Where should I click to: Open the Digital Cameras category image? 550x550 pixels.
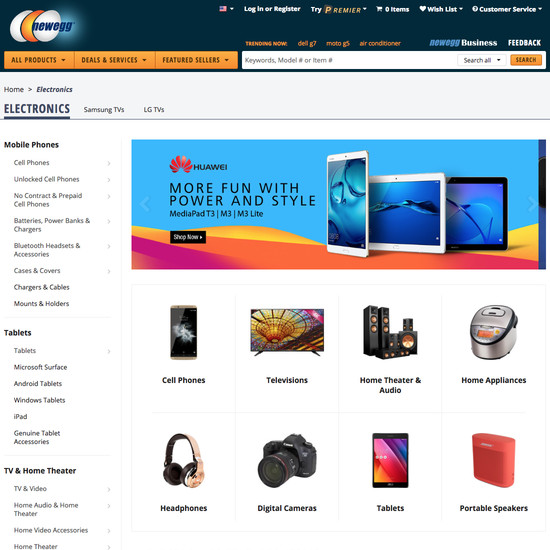(x=287, y=461)
